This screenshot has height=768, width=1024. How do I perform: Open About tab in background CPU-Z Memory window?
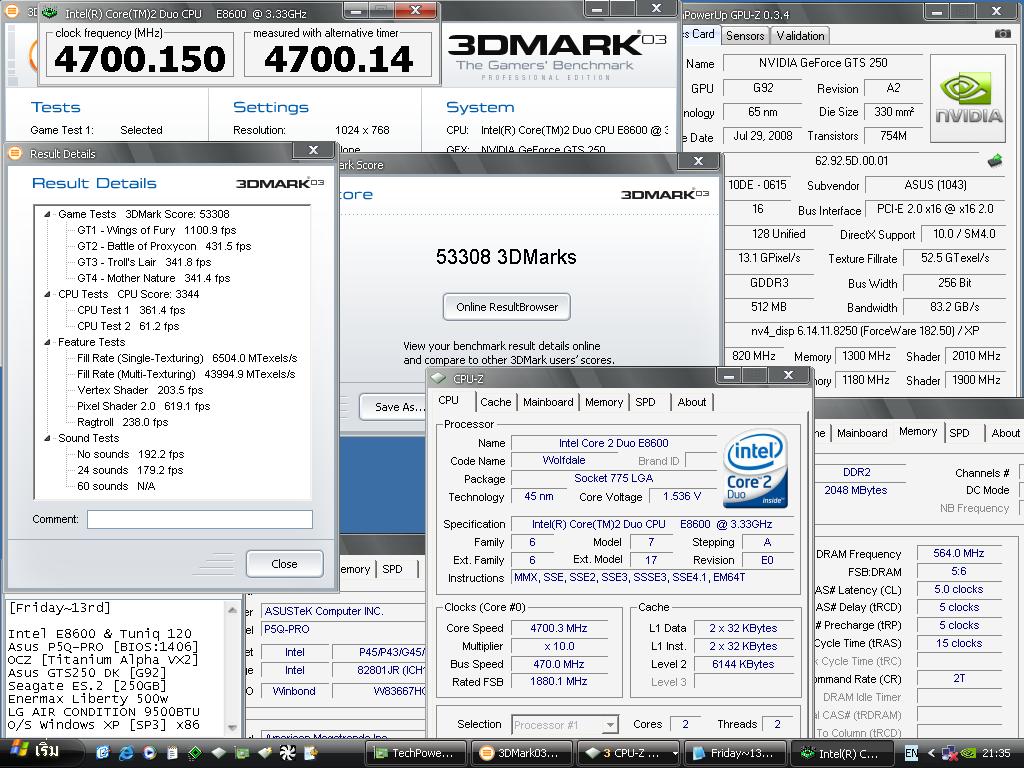click(x=1005, y=433)
